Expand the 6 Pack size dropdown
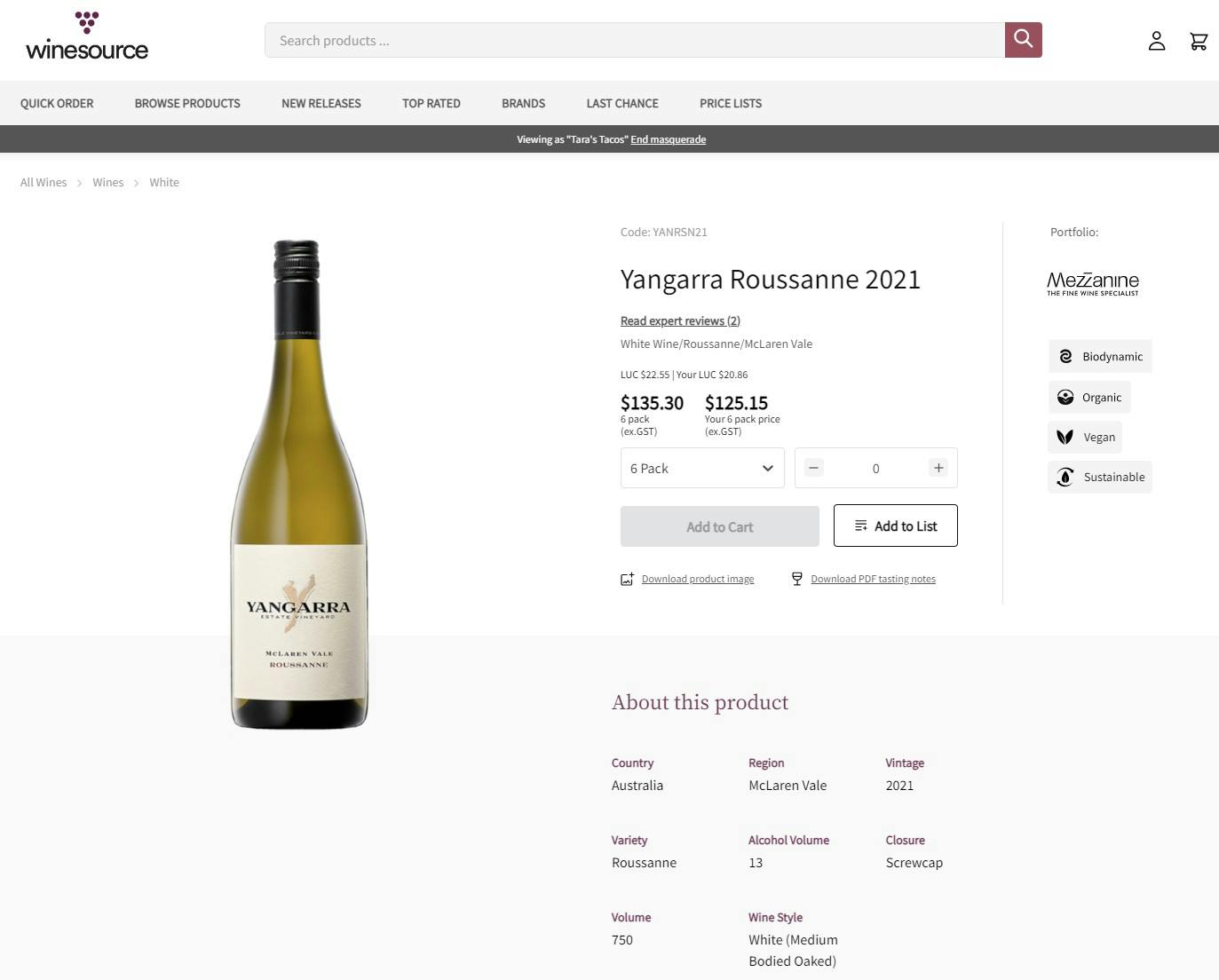This screenshot has width=1219, height=980. pos(702,468)
